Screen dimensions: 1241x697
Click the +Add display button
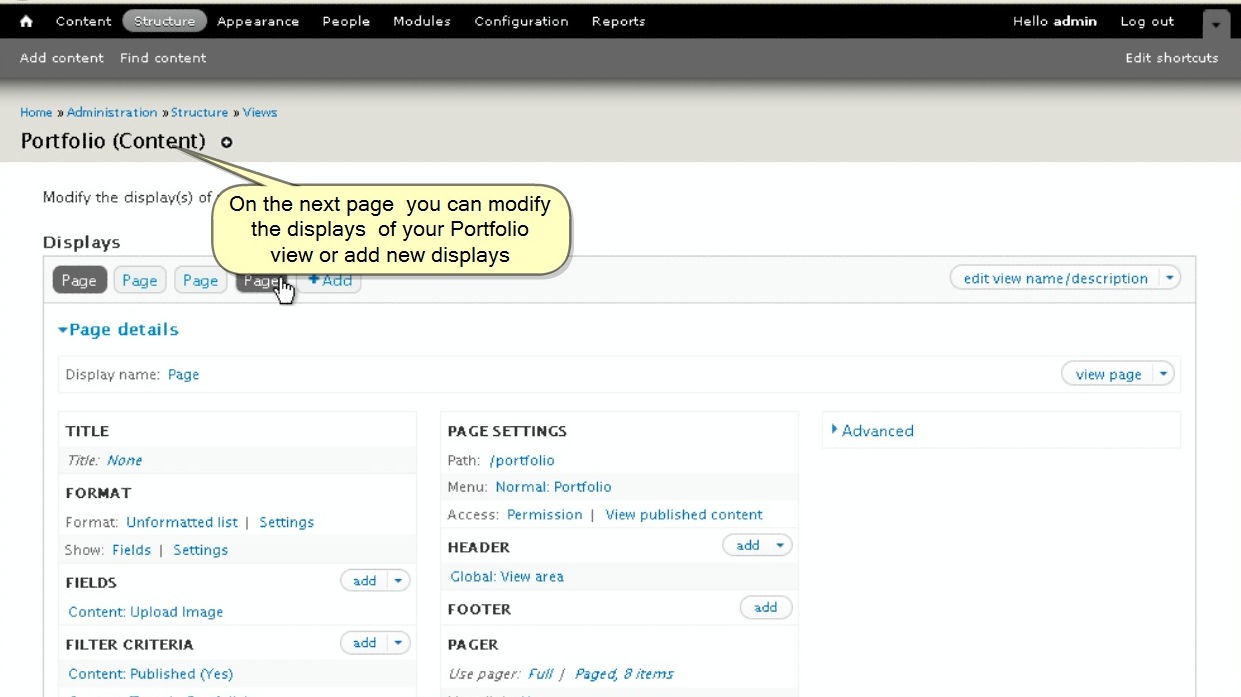point(330,281)
